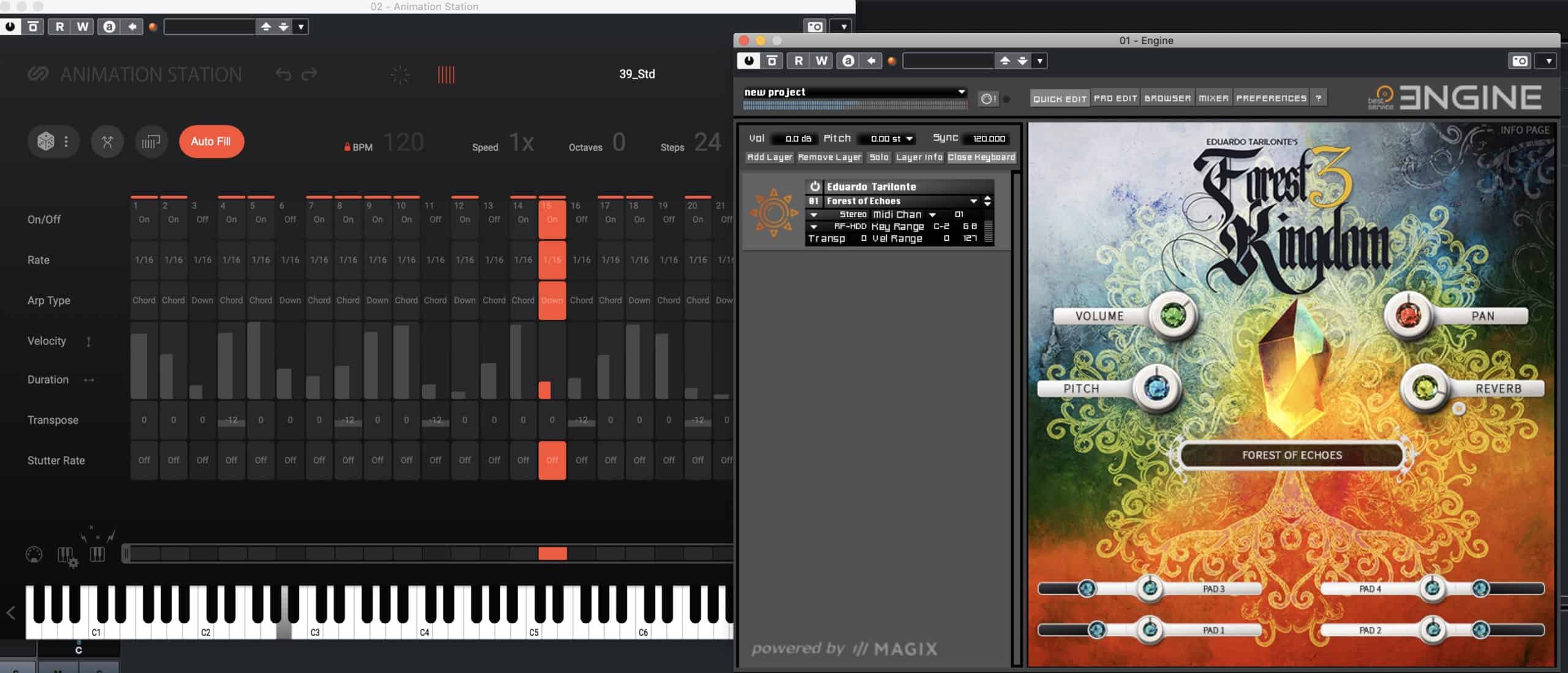This screenshot has height=673, width=1568.
Task: Click the chain-link logo next to Animation Station
Action: (38, 74)
